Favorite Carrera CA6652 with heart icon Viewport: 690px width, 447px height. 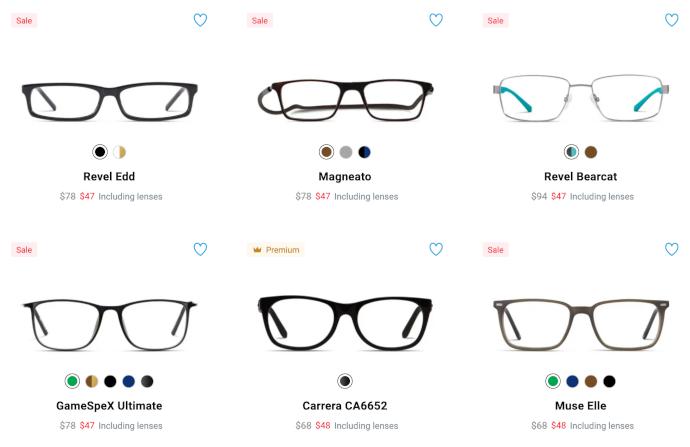pos(436,249)
